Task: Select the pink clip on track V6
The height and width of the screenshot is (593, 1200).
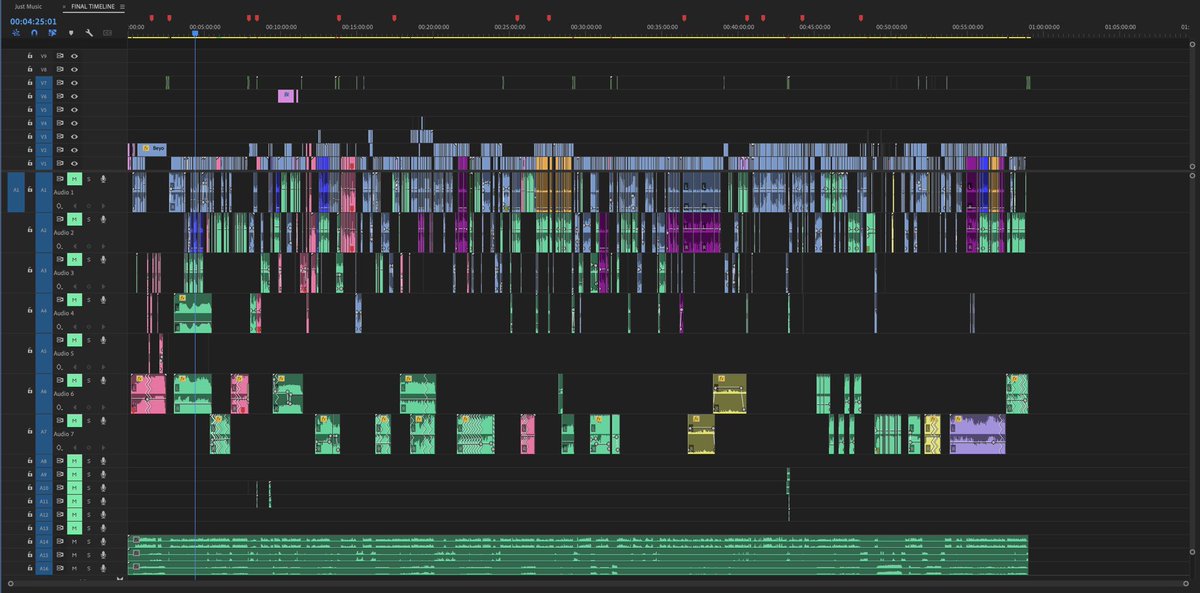Action: click(x=288, y=96)
